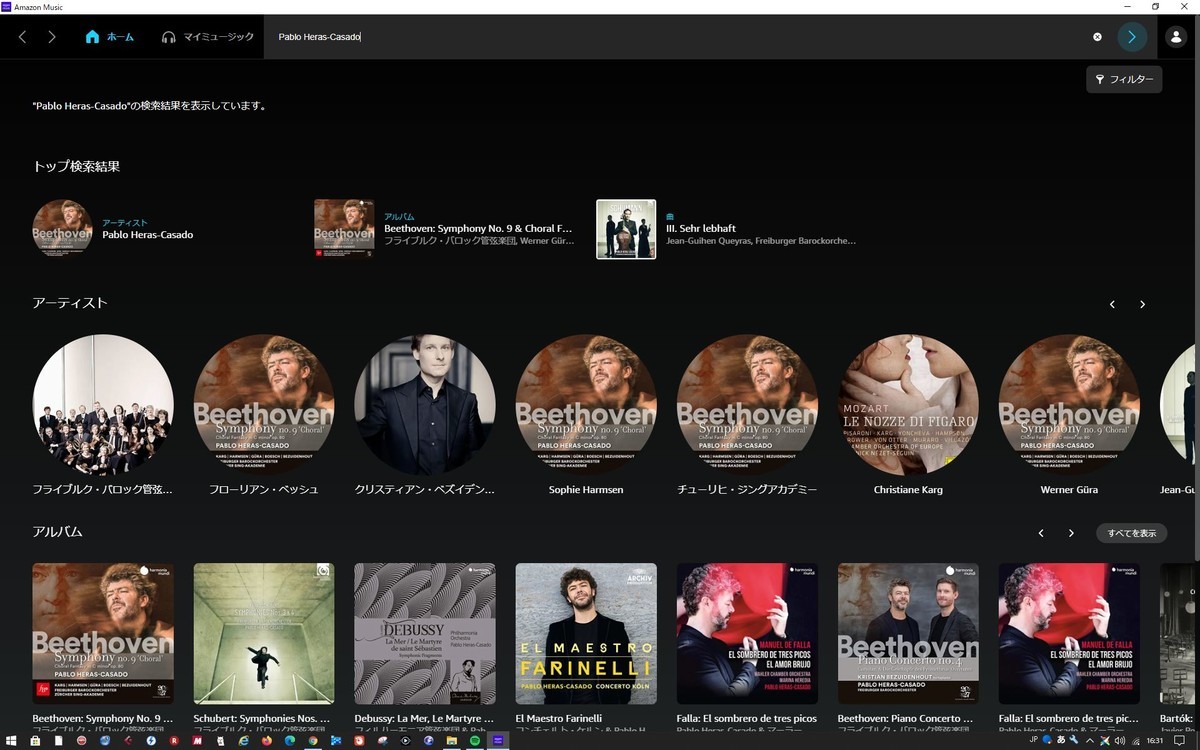
Task: Open album Schubert: Symphonies Nos.
Action: [x=264, y=633]
